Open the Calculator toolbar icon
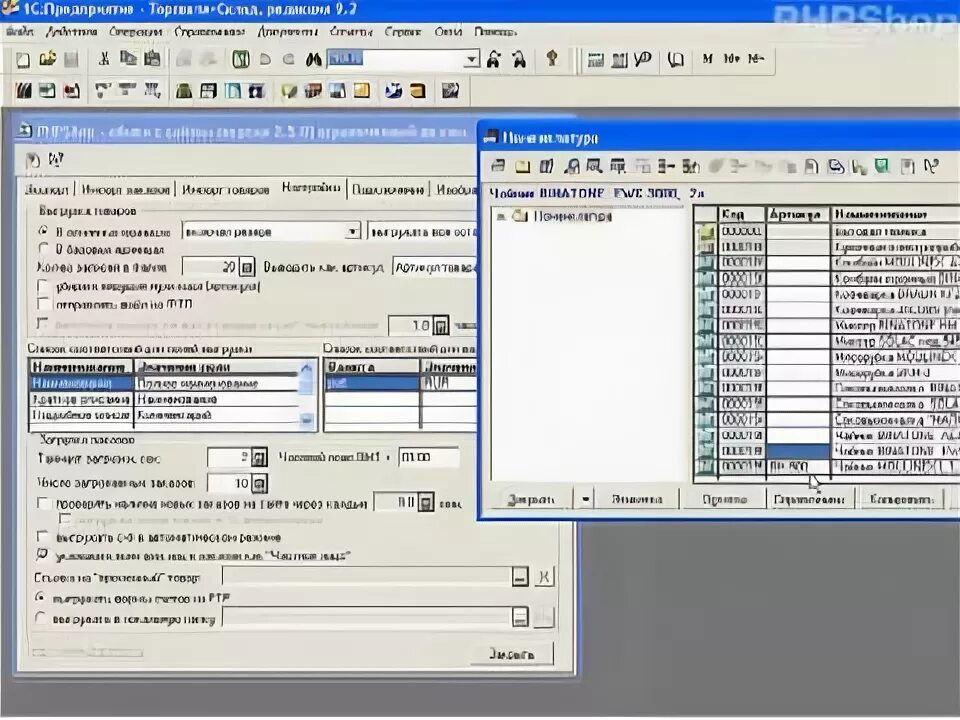The width and height of the screenshot is (960, 720). coord(595,59)
